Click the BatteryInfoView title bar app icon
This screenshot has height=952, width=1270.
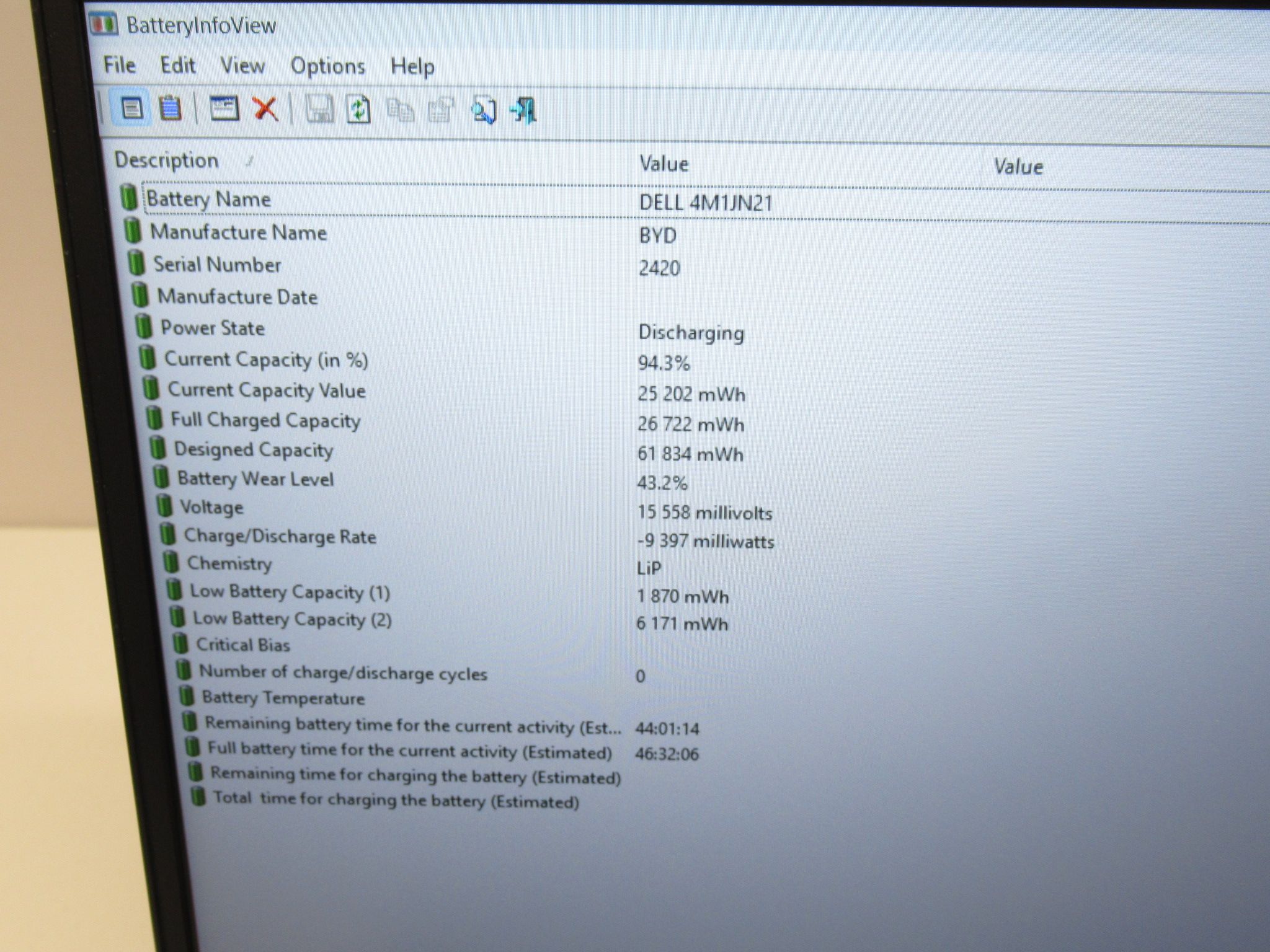[103, 25]
